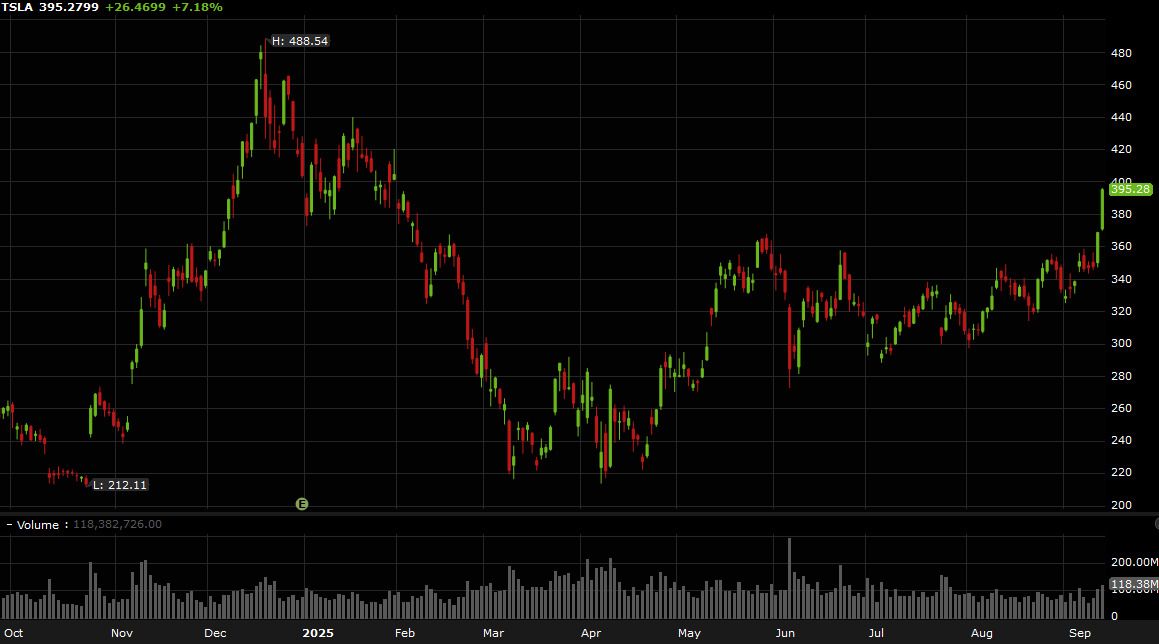Click the tallest volume bar in early June

(x=789, y=578)
